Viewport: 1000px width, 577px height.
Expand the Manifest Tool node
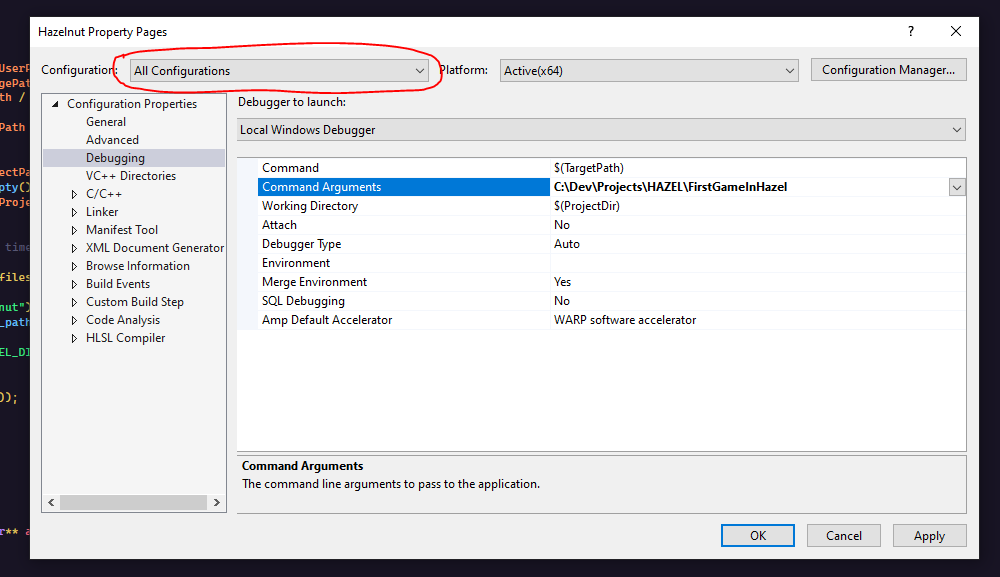click(x=74, y=230)
